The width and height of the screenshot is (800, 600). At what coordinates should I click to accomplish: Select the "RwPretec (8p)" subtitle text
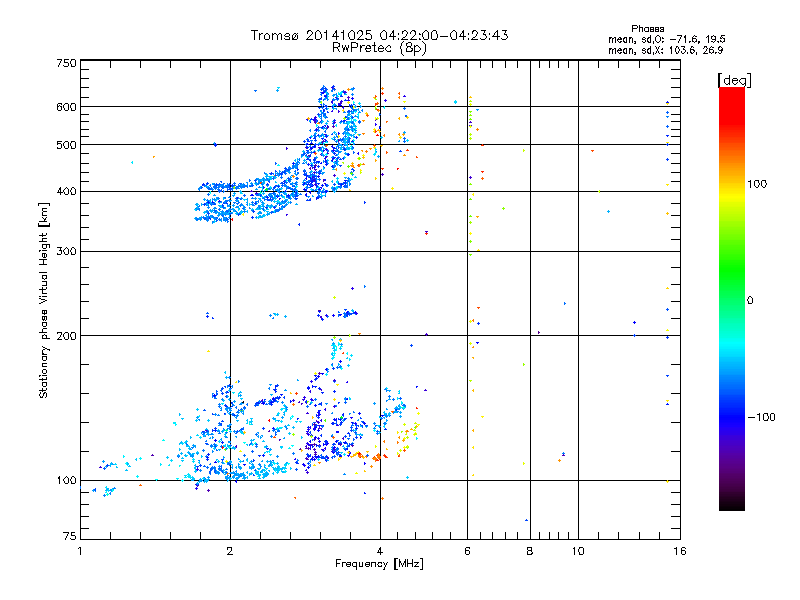(x=379, y=48)
